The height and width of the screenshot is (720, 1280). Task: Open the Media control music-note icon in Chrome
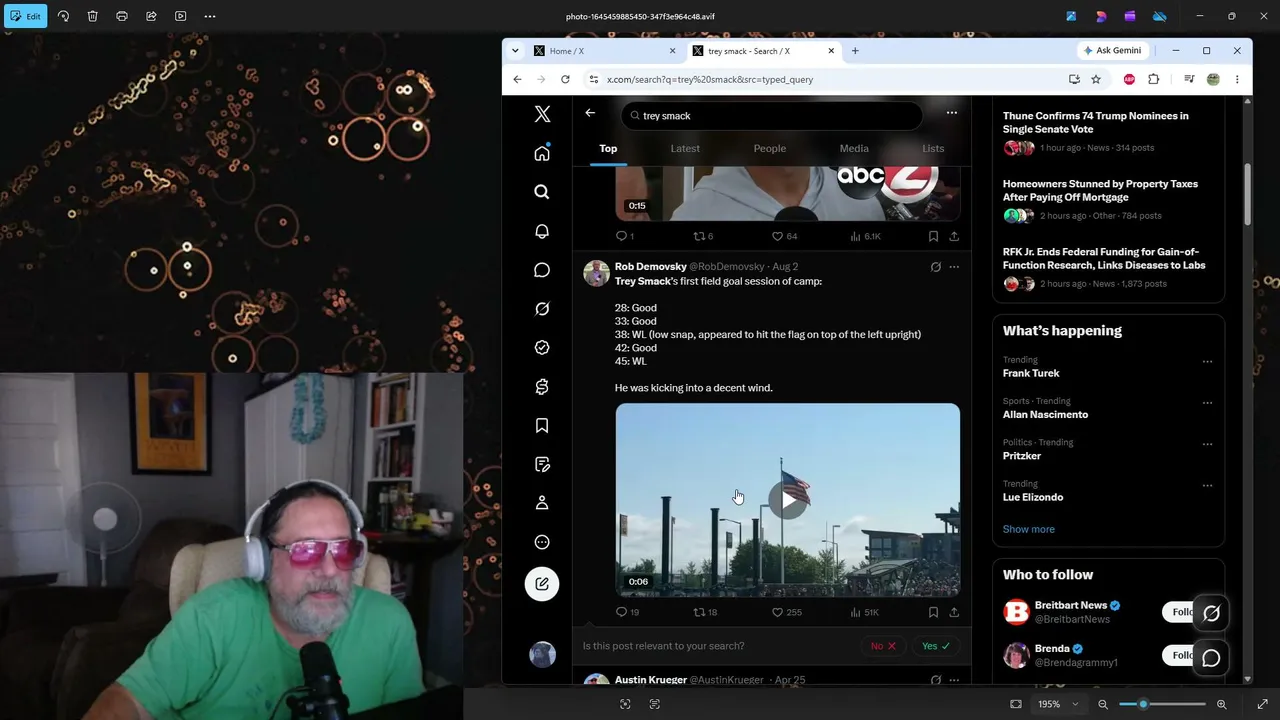(1189, 79)
